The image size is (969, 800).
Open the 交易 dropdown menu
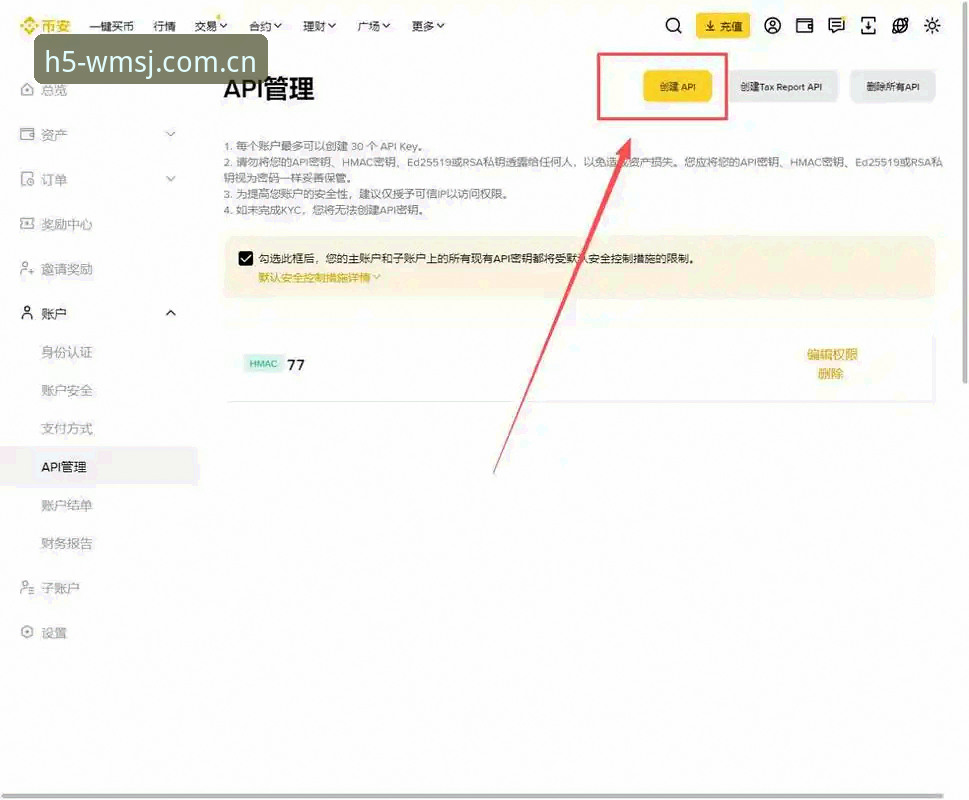click(x=211, y=26)
